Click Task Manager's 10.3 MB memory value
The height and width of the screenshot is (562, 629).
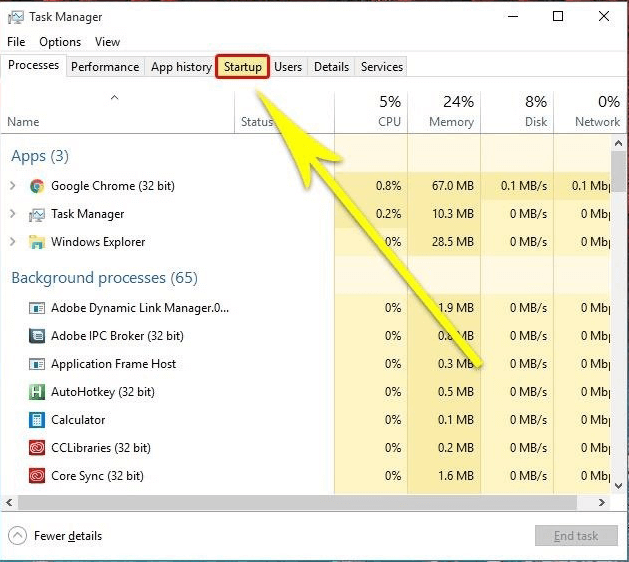point(452,214)
